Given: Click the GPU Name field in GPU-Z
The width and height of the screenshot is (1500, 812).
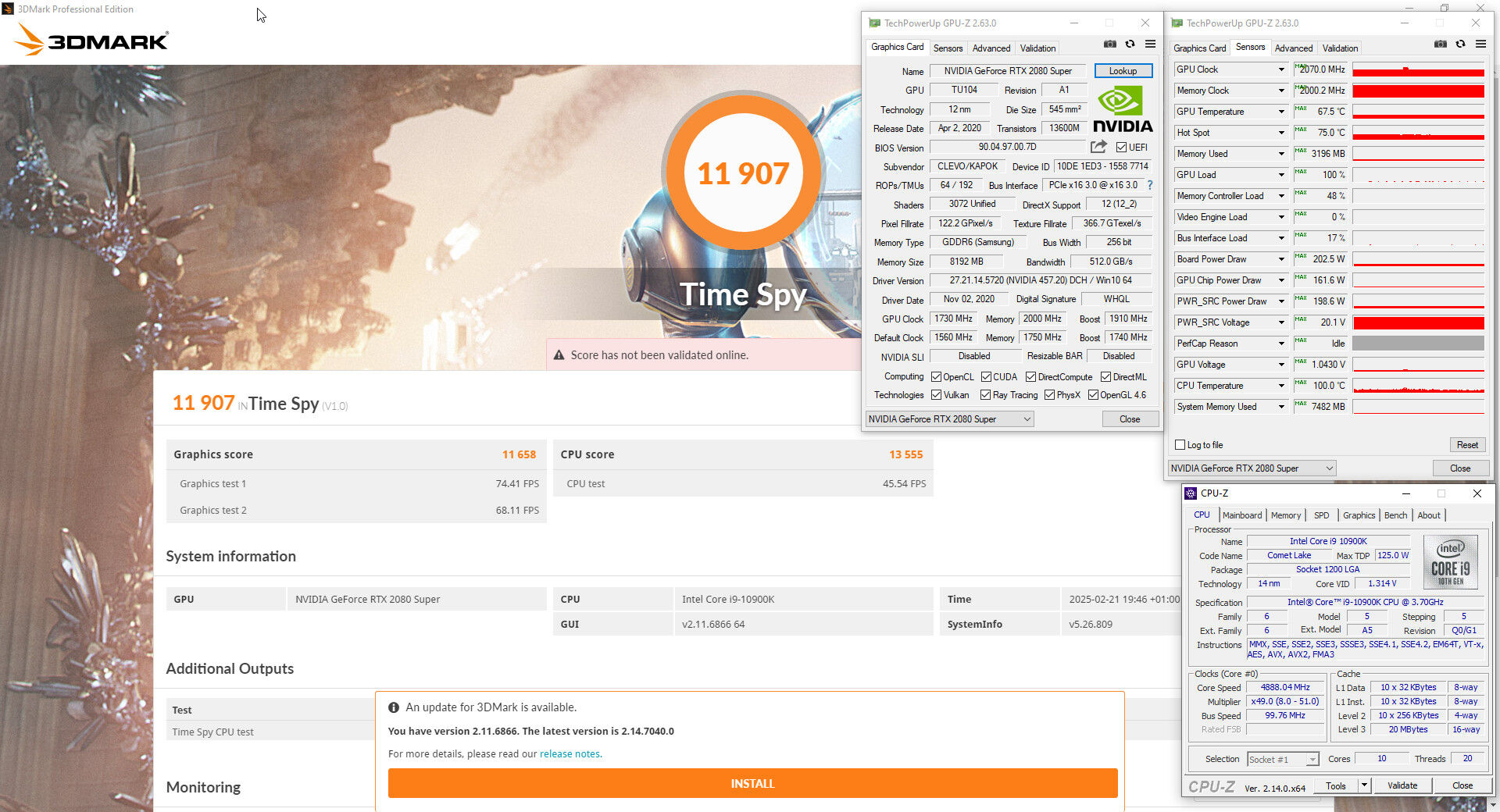Looking at the screenshot, I should pyautogui.click(x=1008, y=71).
